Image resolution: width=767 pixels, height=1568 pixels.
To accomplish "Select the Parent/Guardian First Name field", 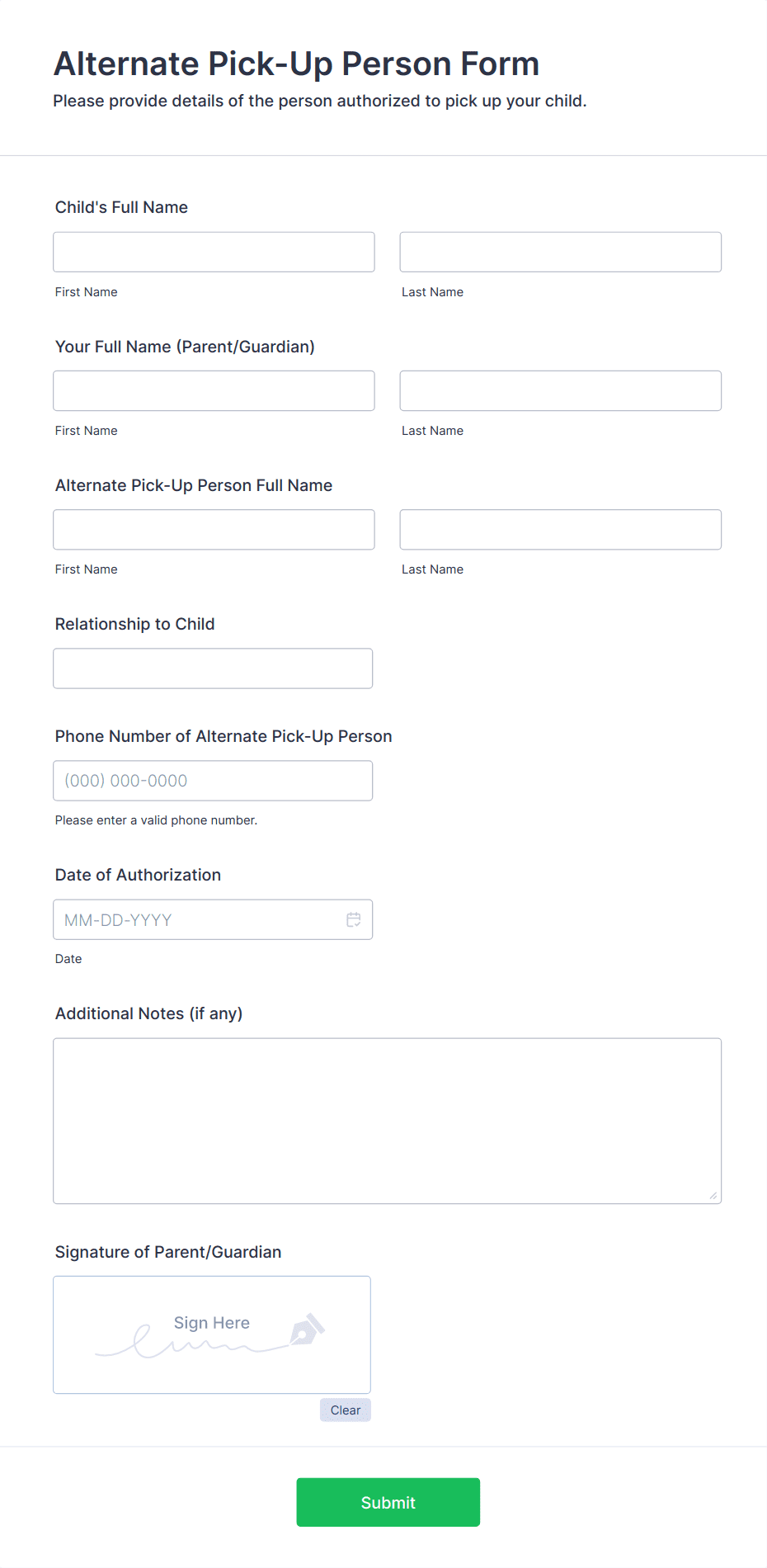I will pyautogui.click(x=214, y=390).
